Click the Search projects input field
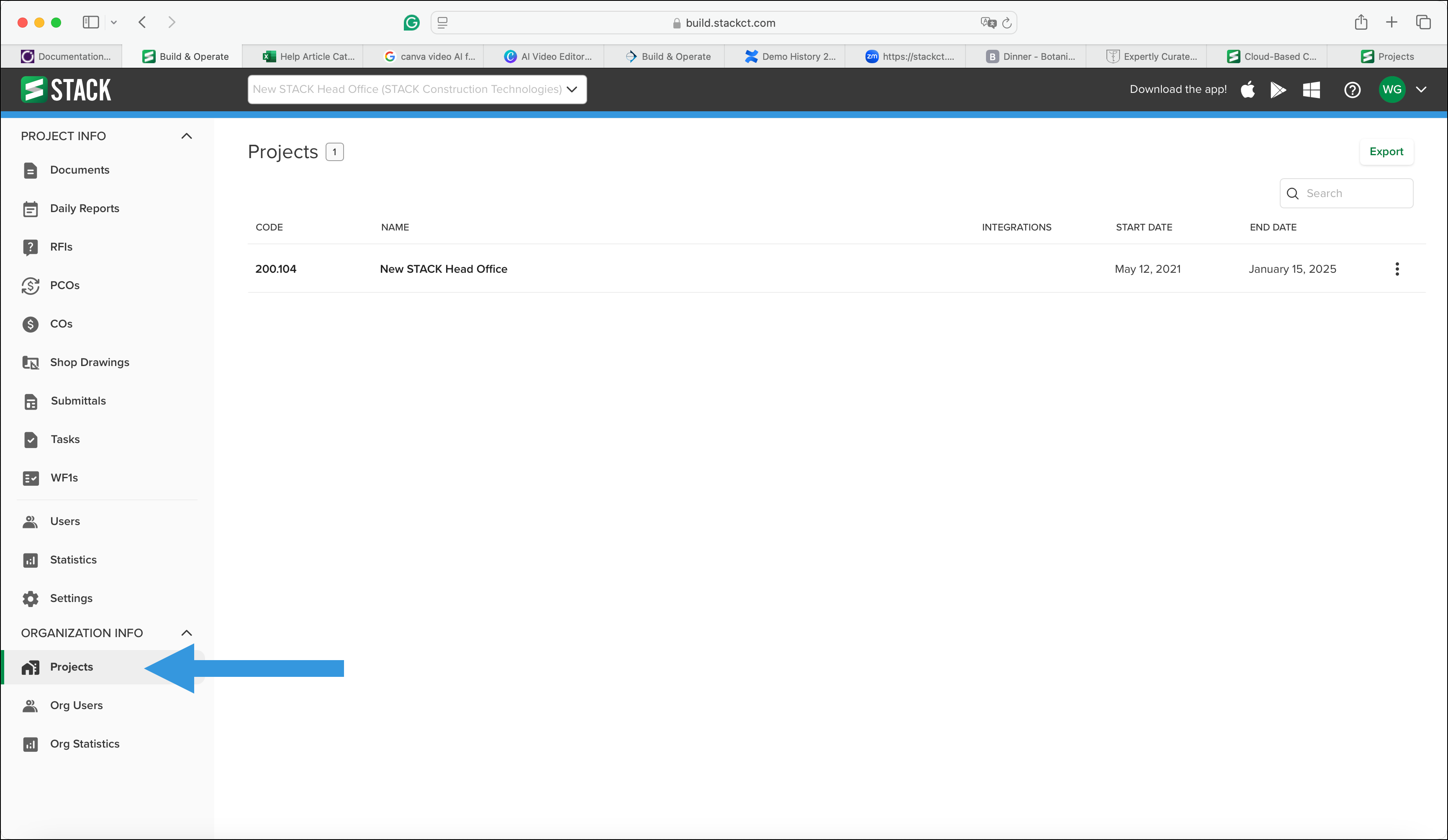This screenshot has width=1448, height=840. tap(1346, 193)
